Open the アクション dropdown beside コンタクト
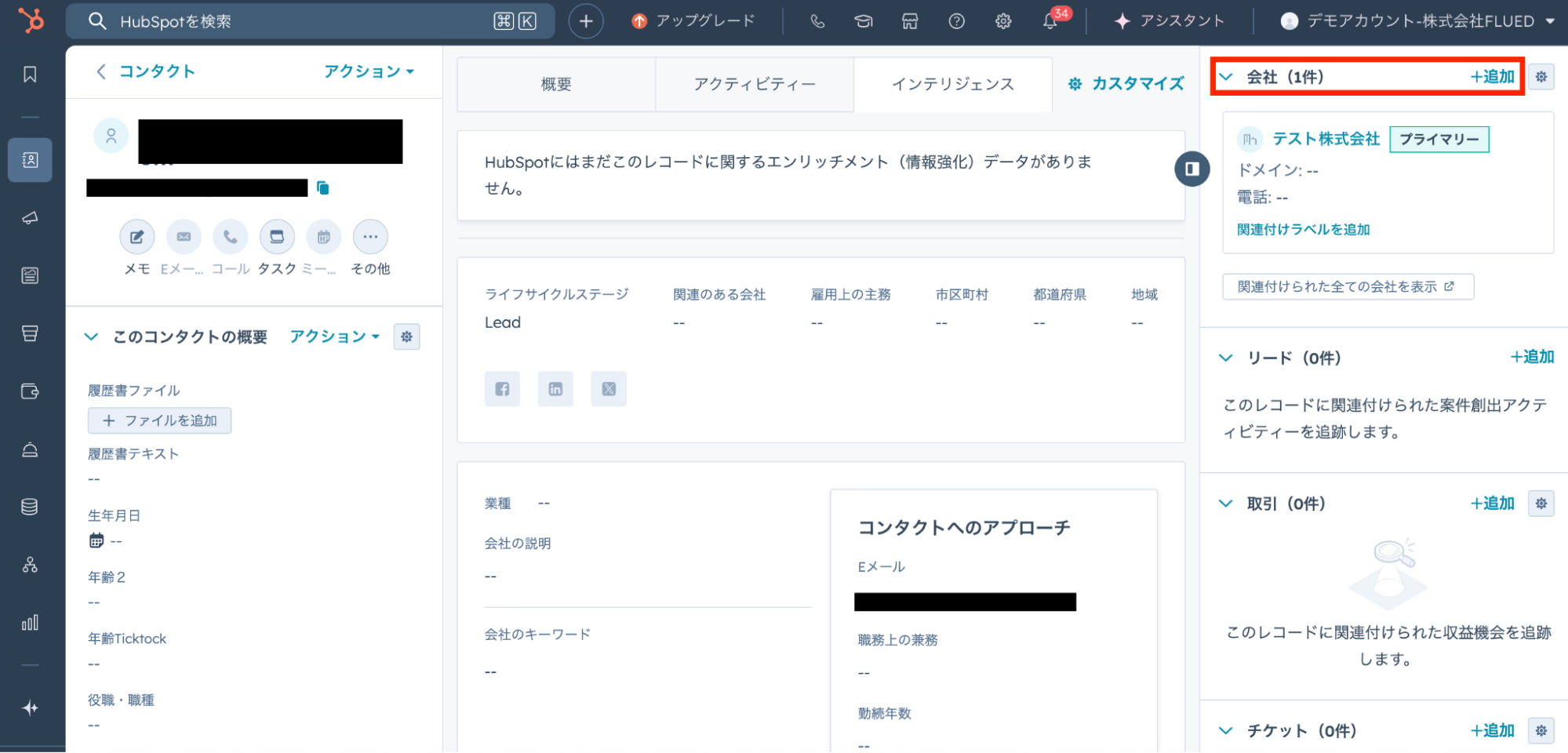Viewport: 1568px width, 753px height. (x=369, y=71)
